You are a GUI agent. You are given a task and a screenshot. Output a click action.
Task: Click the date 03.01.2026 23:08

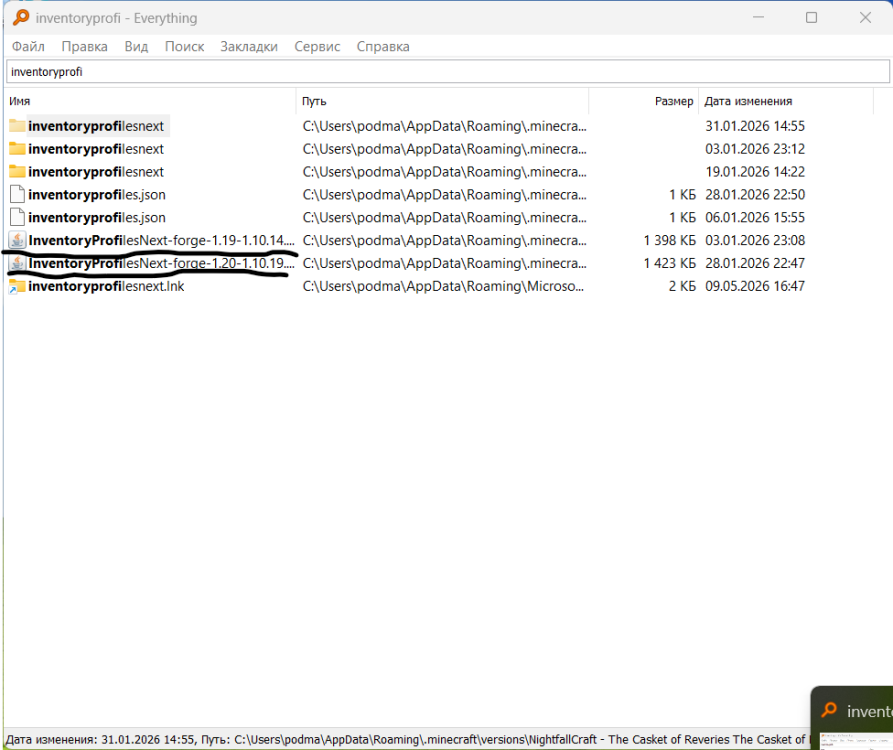755,240
